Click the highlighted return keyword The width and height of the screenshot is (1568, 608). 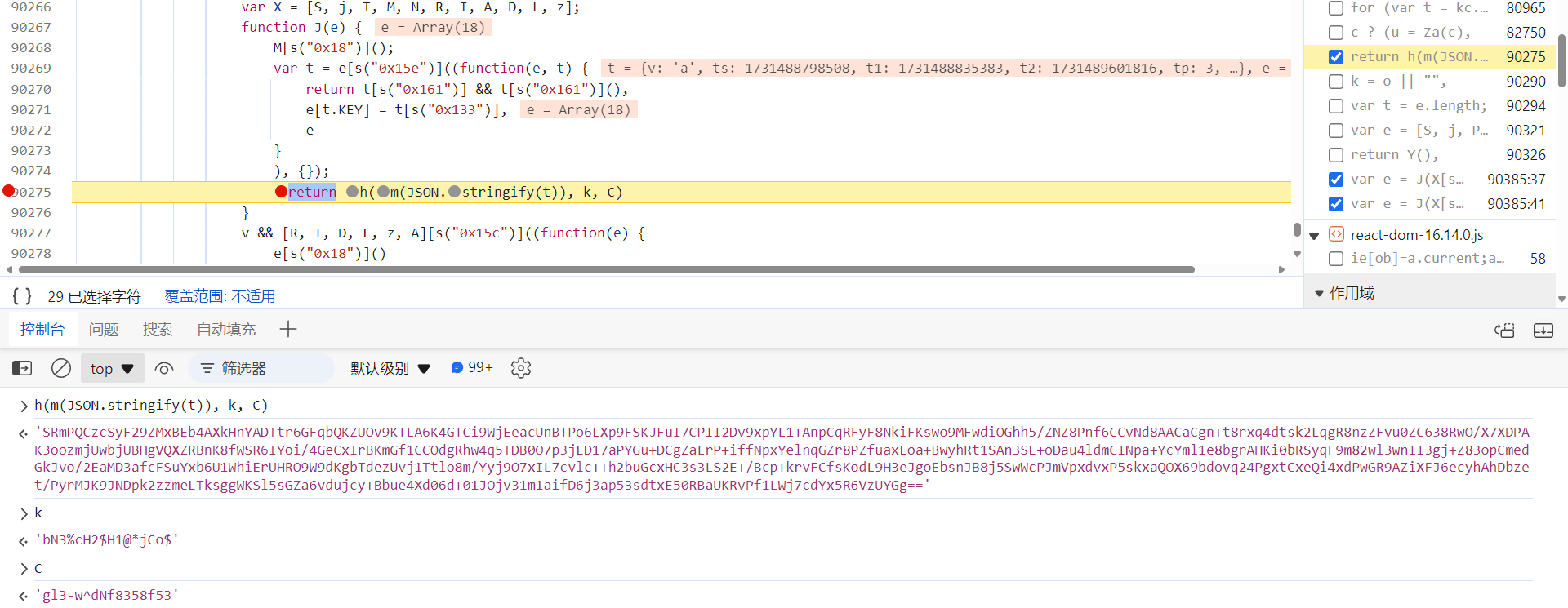[x=312, y=192]
